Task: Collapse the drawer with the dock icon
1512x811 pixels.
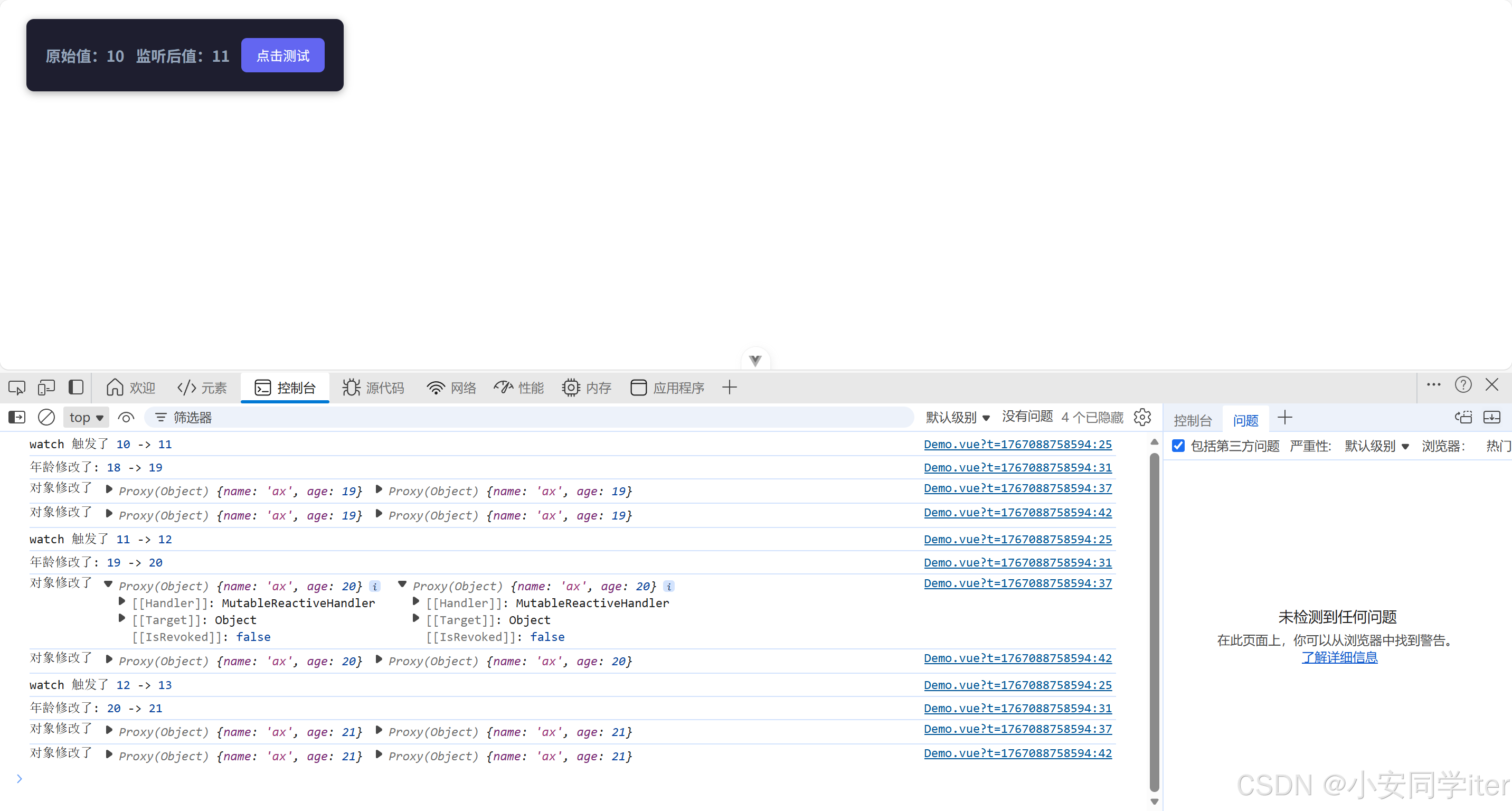Action: coord(1491,417)
